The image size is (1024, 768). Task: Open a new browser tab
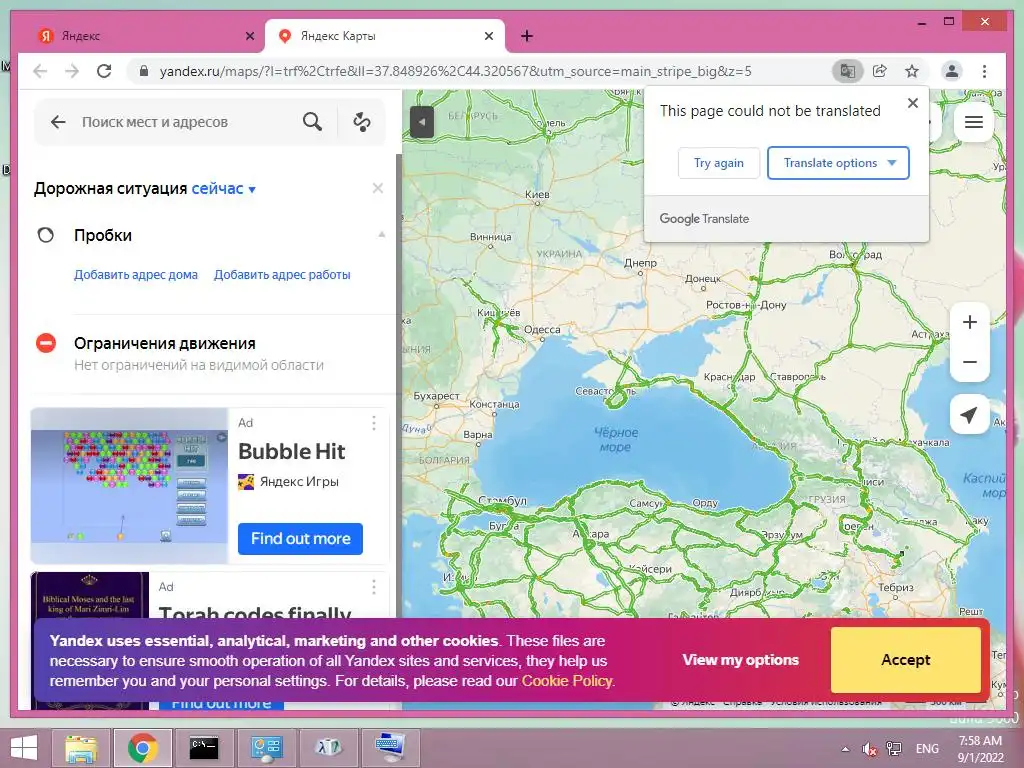pyautogui.click(x=527, y=37)
